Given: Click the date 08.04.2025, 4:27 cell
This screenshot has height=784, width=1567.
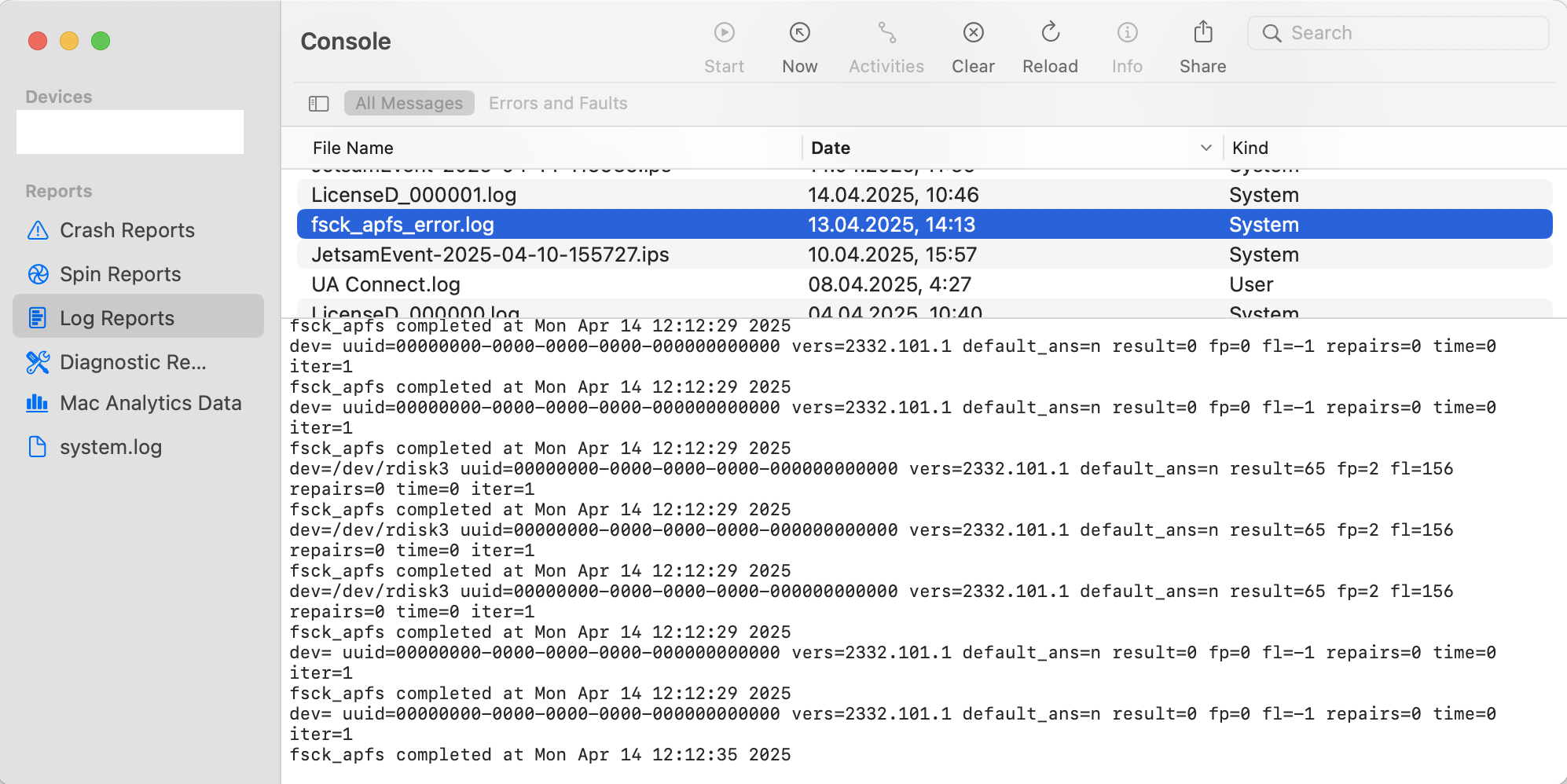Looking at the screenshot, I should point(890,284).
